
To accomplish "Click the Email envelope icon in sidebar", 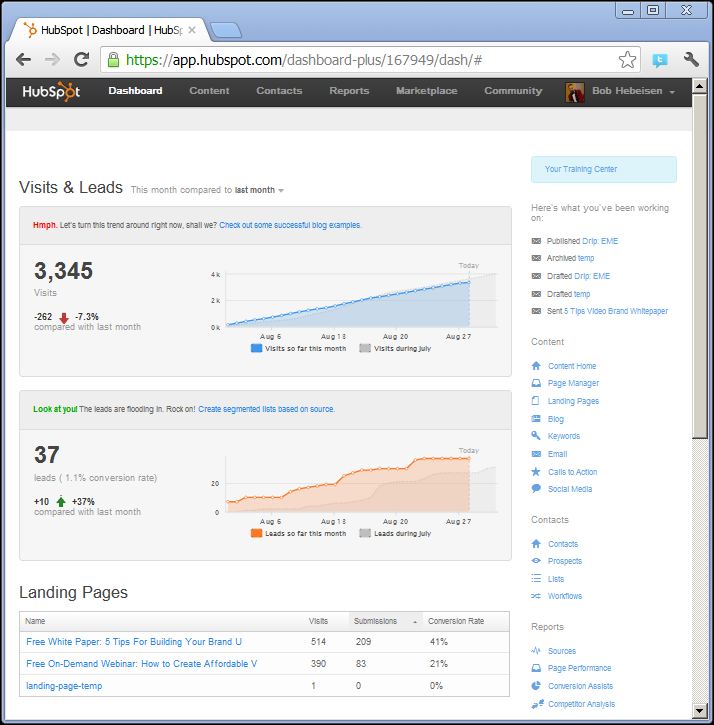I will [x=537, y=454].
